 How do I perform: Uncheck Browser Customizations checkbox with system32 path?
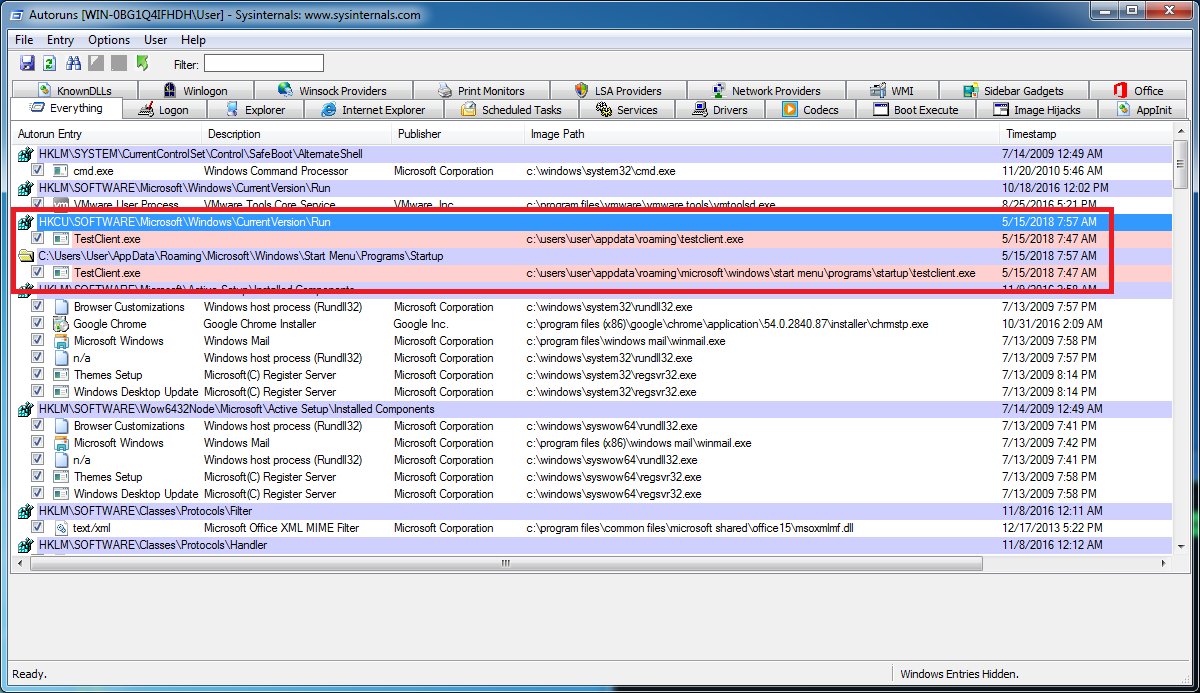[x=38, y=307]
